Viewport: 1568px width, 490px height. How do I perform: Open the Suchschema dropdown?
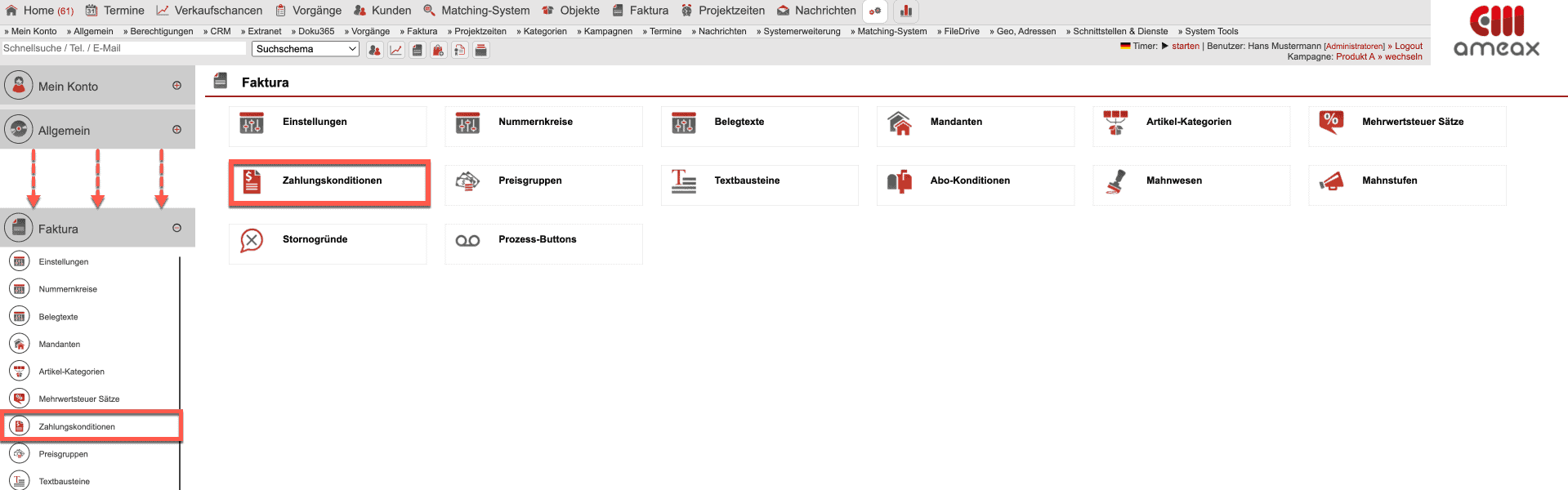coord(306,49)
